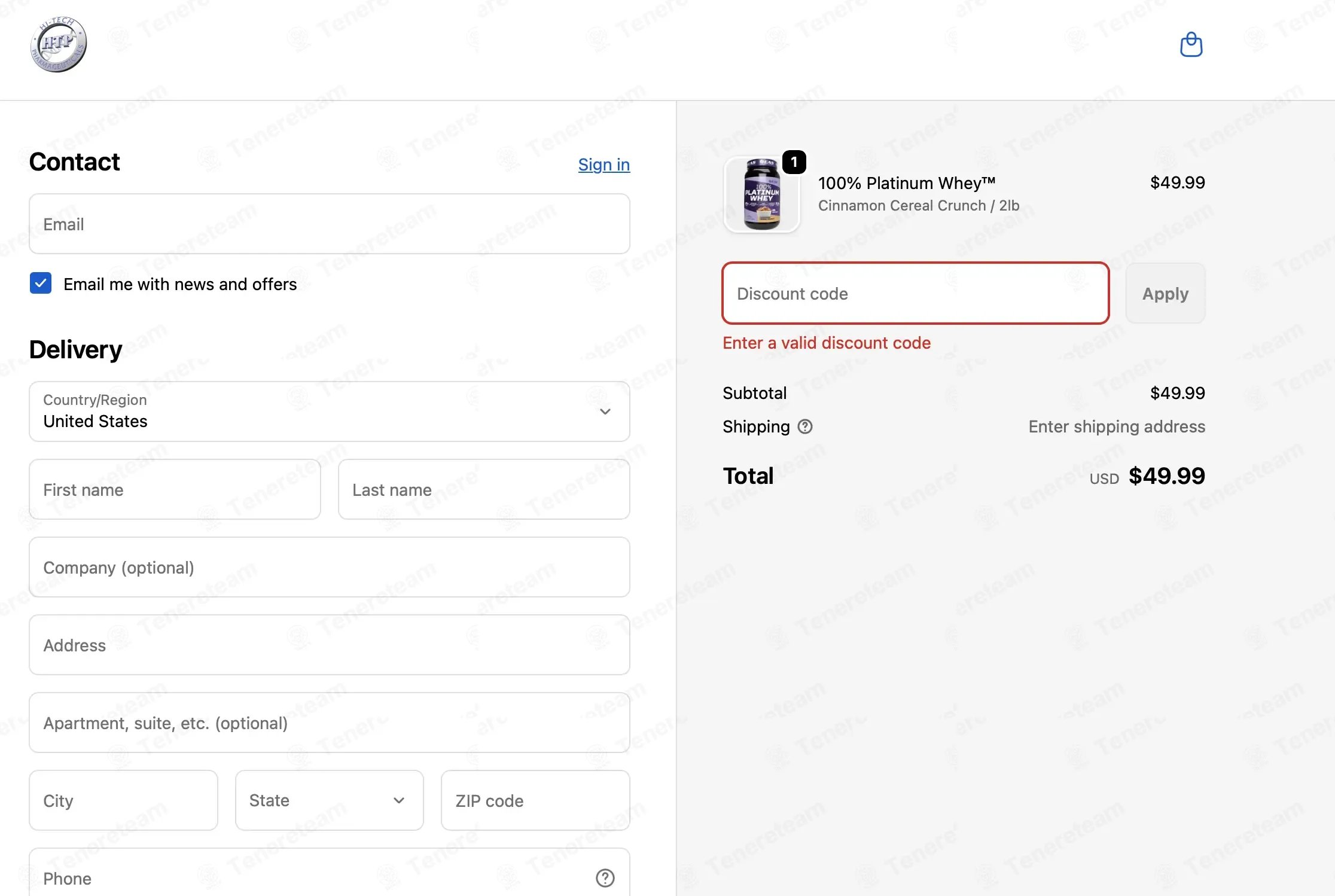Select the Phone input field

coord(330,873)
